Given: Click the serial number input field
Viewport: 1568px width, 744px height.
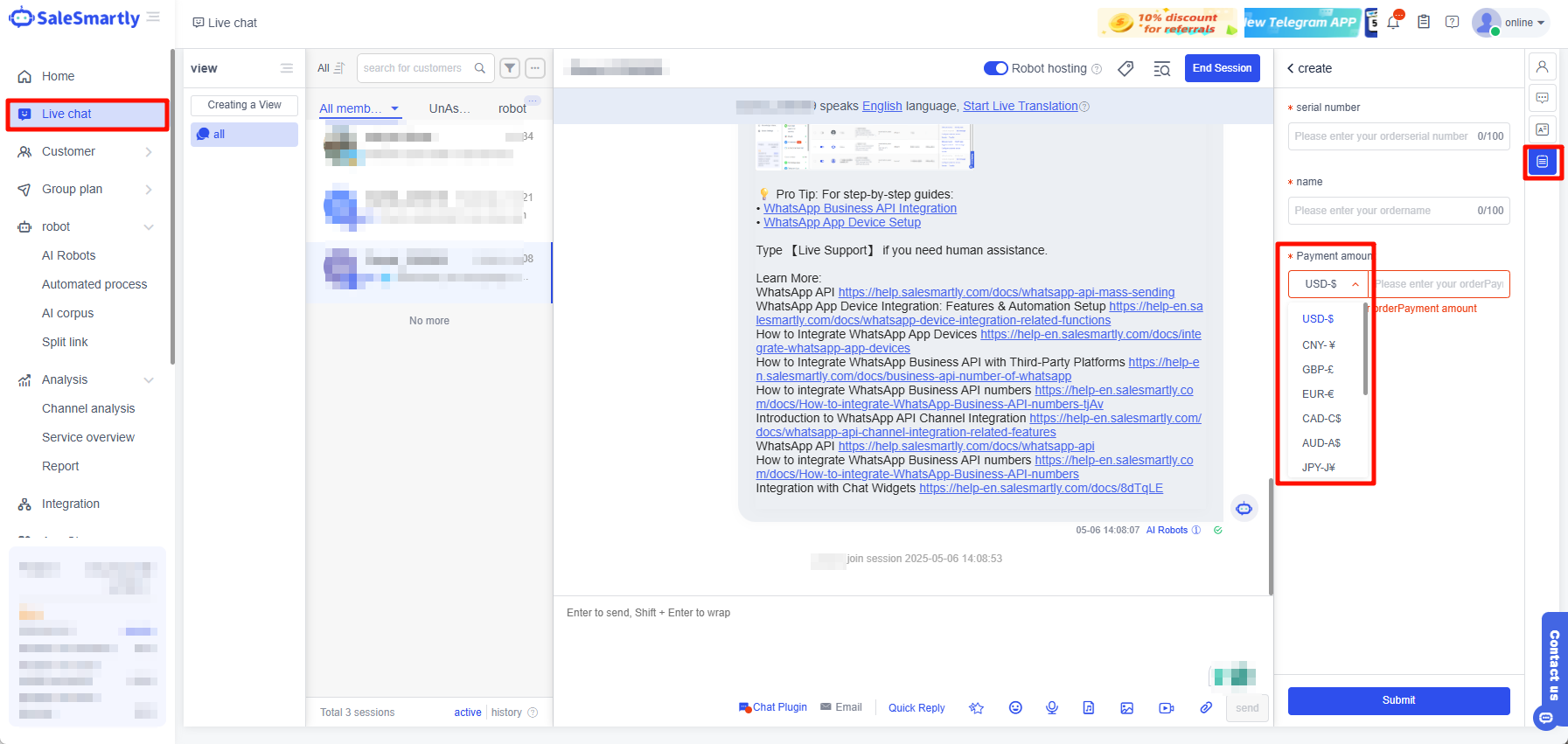Looking at the screenshot, I should coord(1382,136).
